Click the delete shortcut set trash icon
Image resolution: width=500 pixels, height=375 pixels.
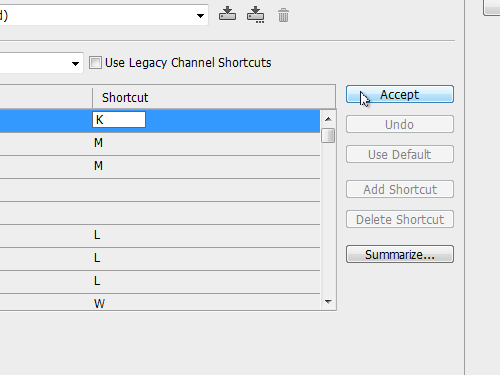pos(283,15)
